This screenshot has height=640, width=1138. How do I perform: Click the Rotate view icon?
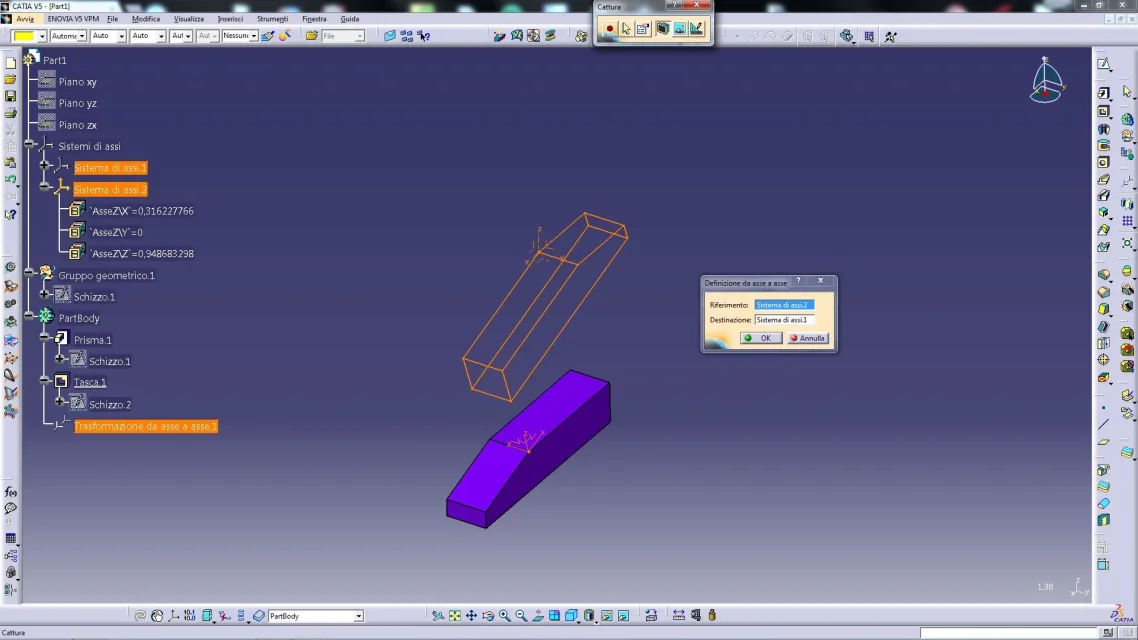point(488,616)
